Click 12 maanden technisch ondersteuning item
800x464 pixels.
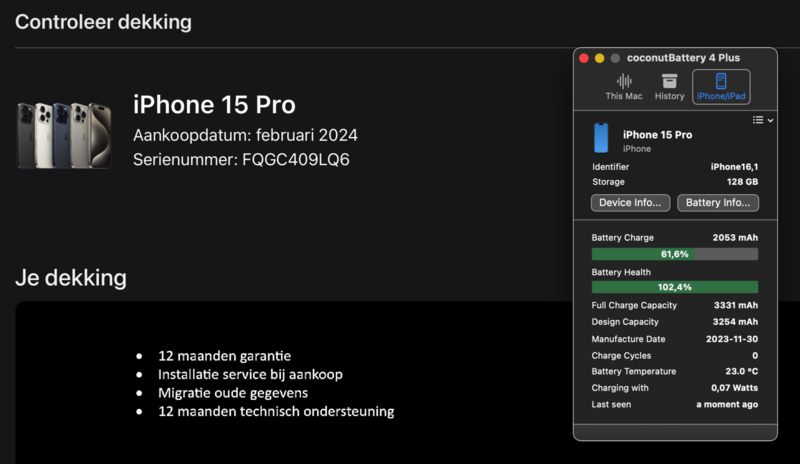(276, 411)
